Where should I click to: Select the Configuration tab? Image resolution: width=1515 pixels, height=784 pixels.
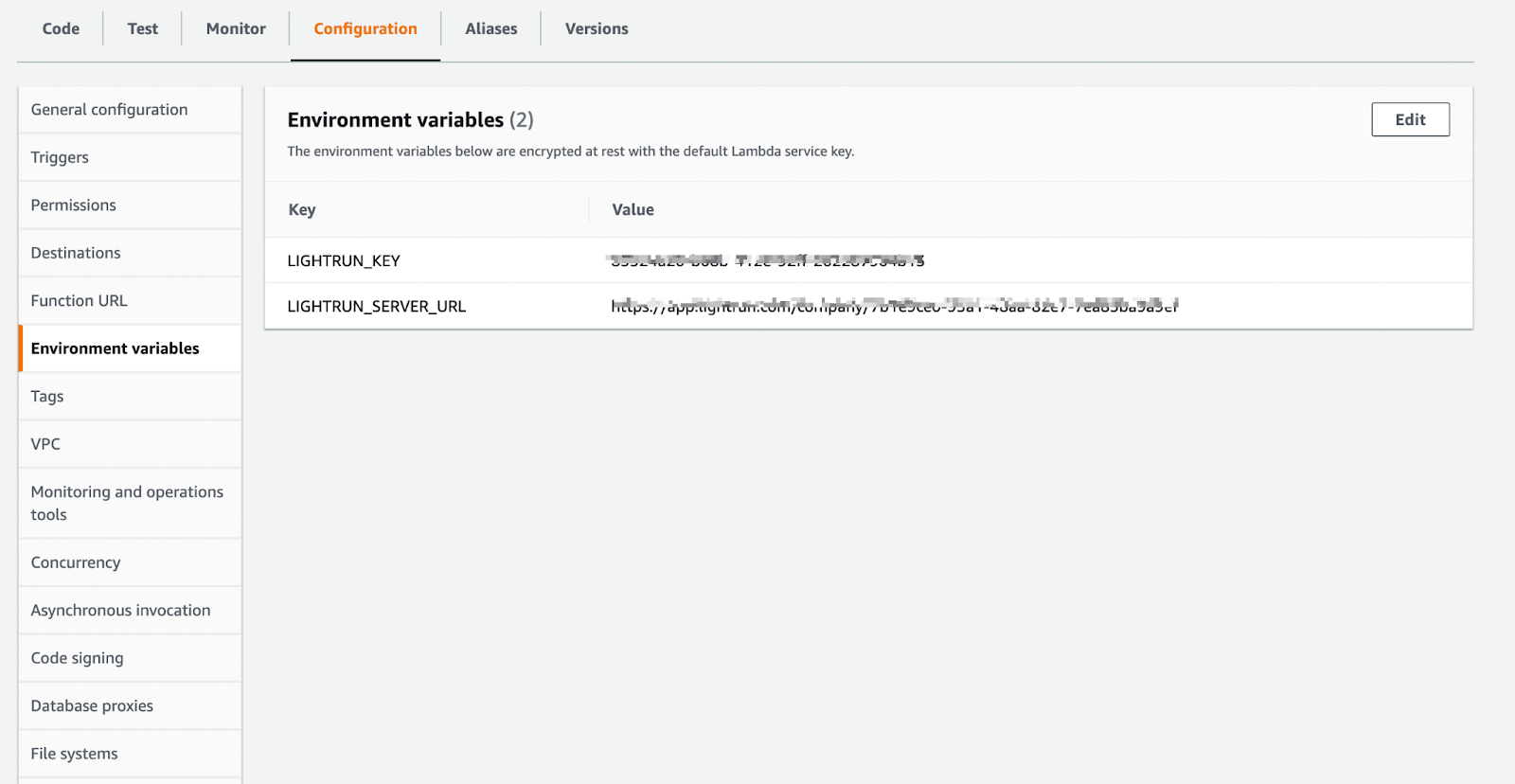(x=365, y=28)
